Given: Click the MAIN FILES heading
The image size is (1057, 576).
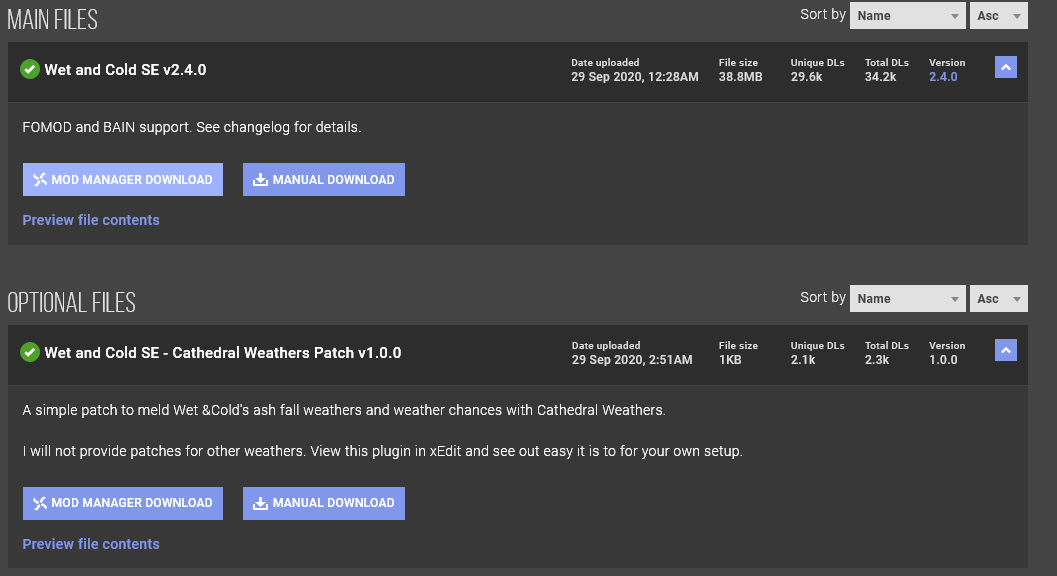Looking at the screenshot, I should (x=53, y=20).
